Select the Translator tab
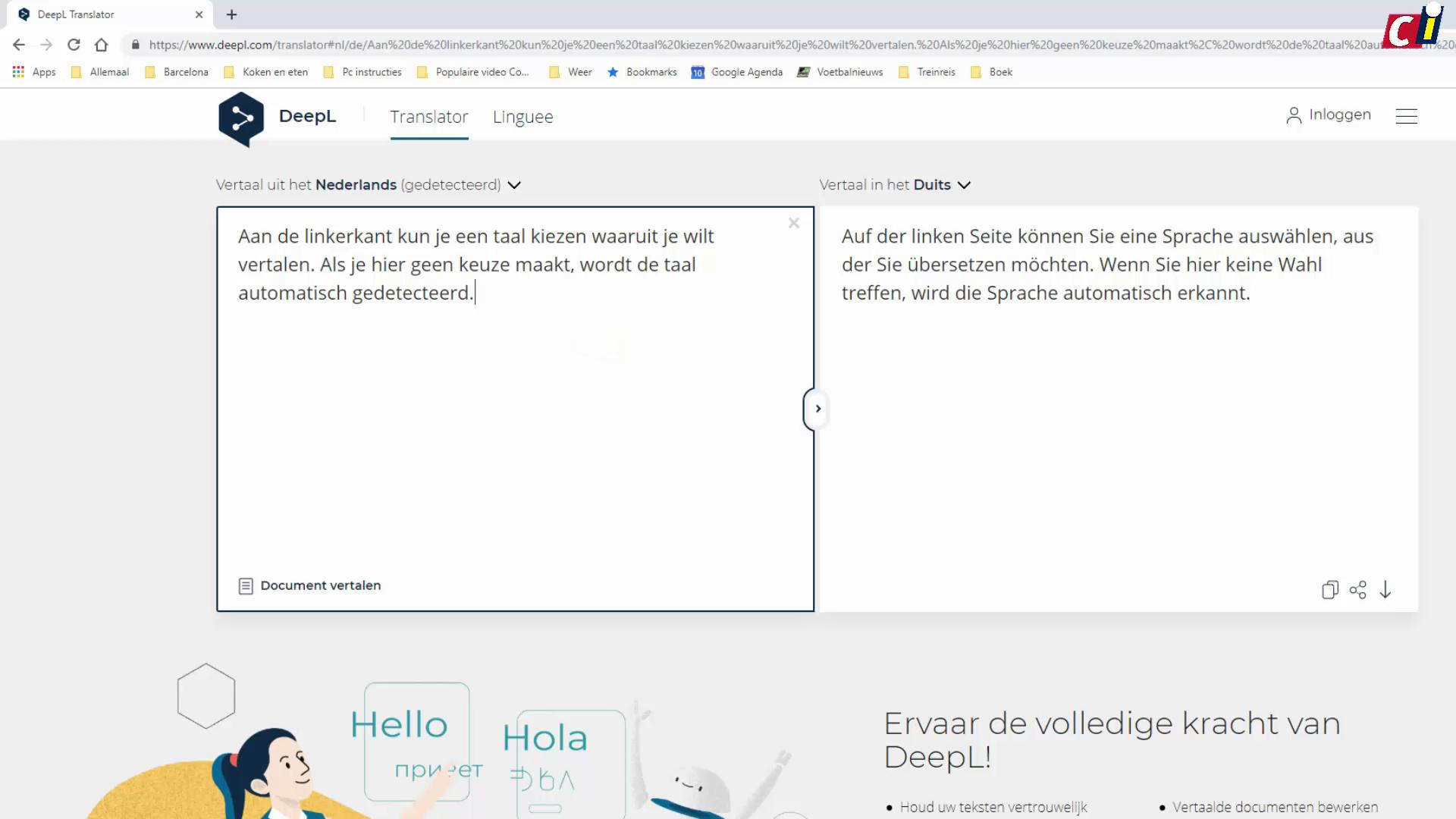Viewport: 1456px width, 819px height. (429, 117)
